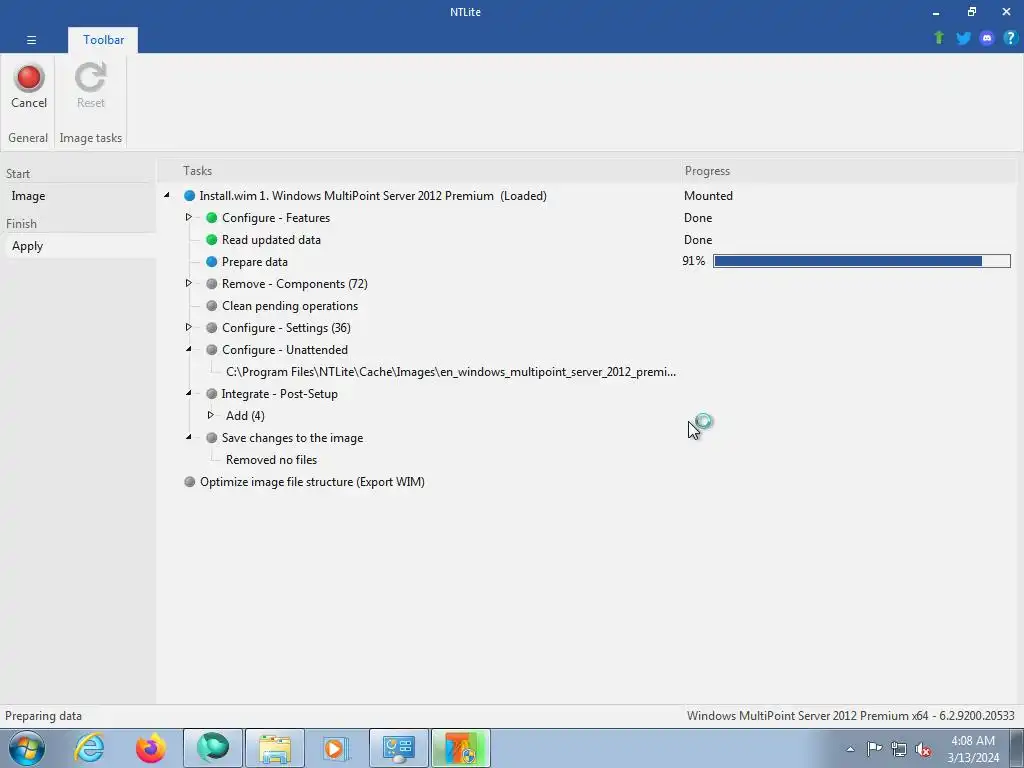This screenshot has width=1024, height=768.
Task: Launch Firefox from the taskbar
Action: tap(151, 748)
